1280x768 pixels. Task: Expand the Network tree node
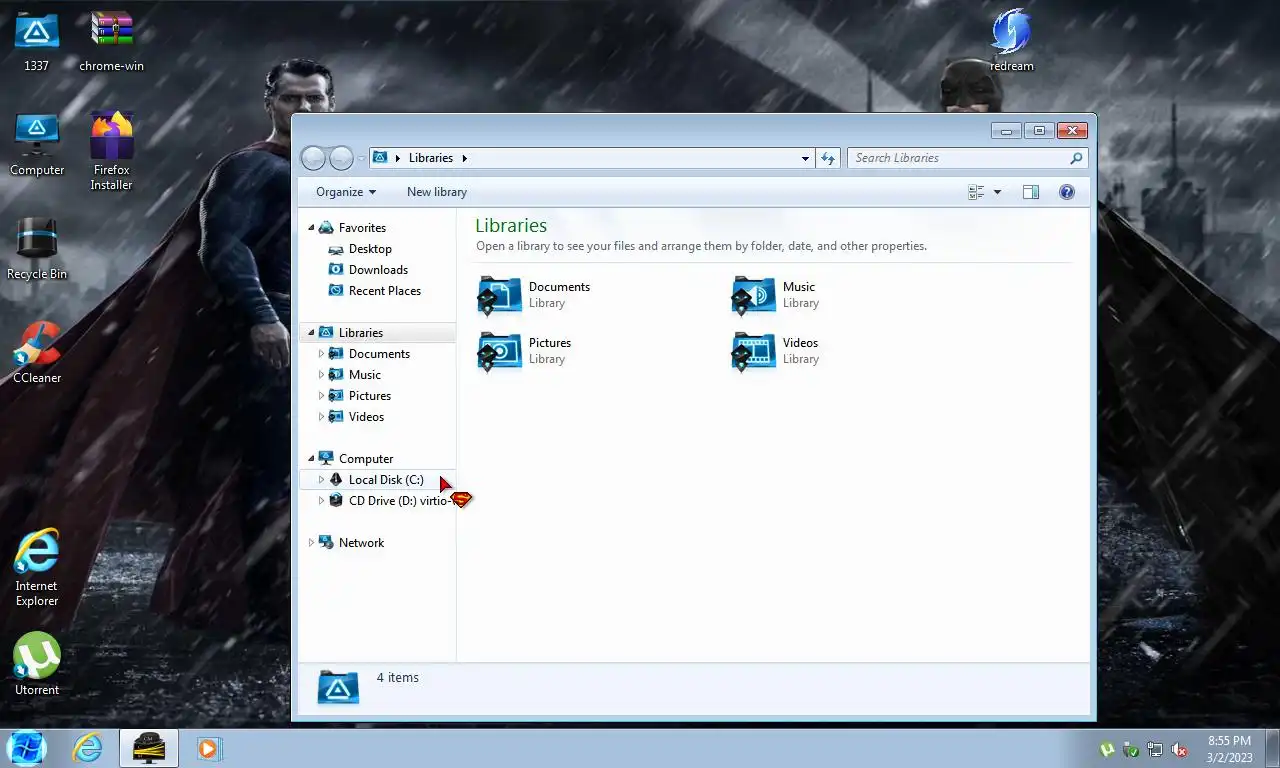(x=311, y=543)
